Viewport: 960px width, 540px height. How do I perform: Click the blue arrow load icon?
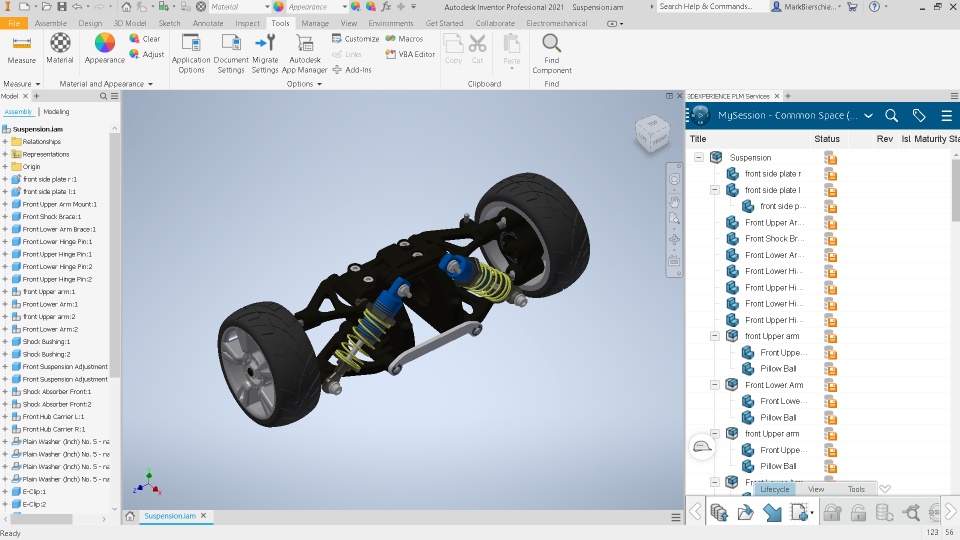[x=772, y=512]
